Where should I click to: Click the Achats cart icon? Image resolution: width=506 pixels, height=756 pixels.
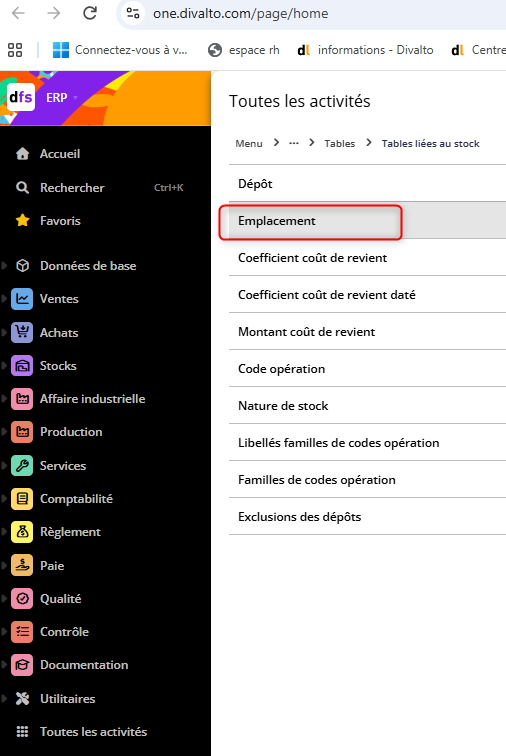pyautogui.click(x=22, y=333)
